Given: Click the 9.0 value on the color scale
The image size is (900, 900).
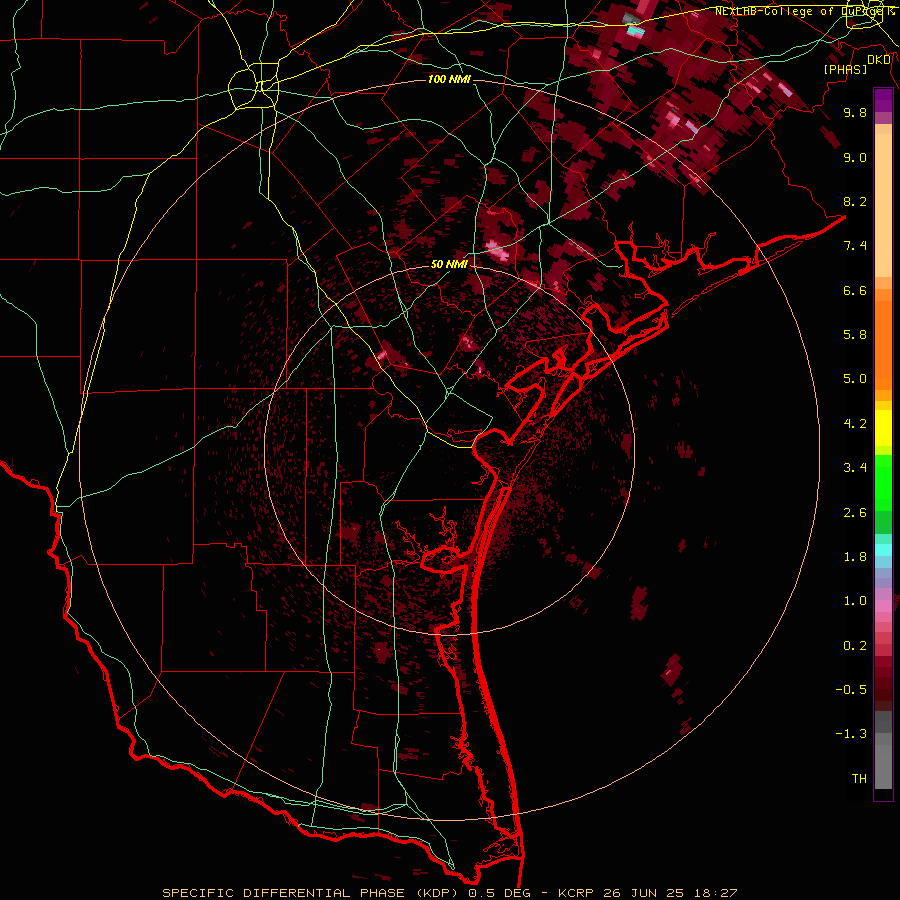Looking at the screenshot, I should (x=855, y=157).
